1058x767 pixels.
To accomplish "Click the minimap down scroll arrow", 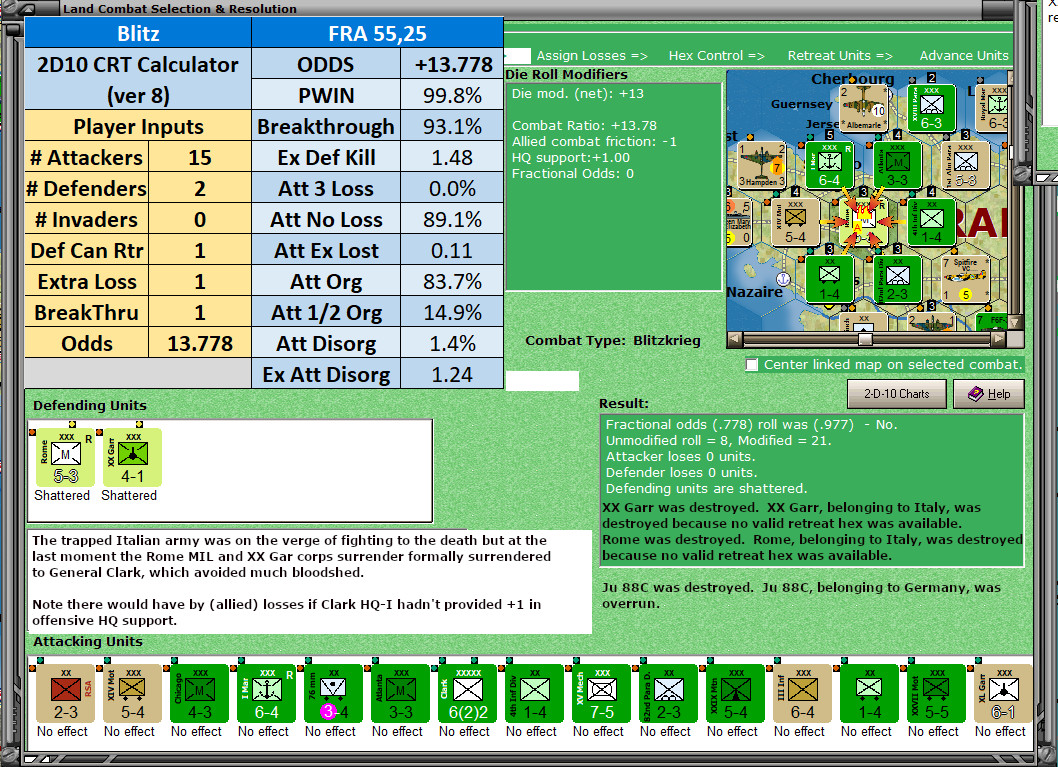I will (1015, 322).
